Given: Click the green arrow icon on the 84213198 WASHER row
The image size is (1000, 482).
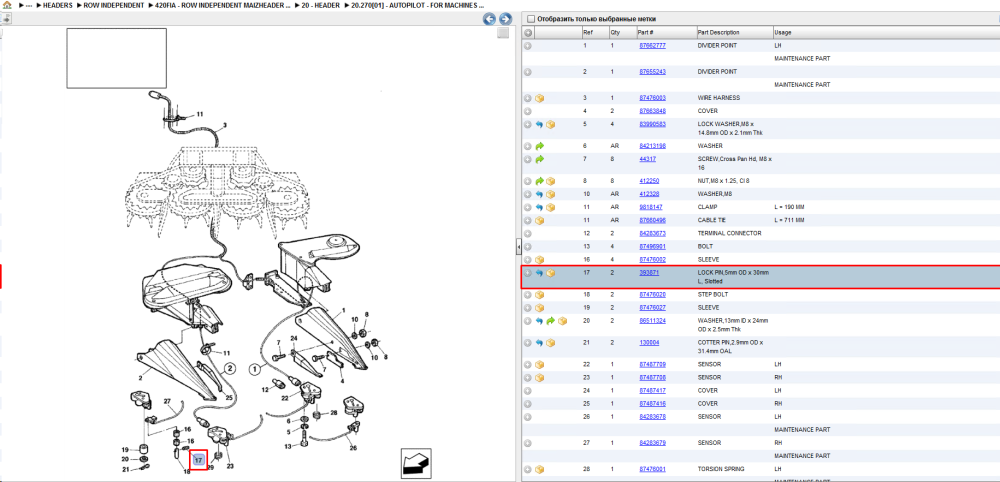Looking at the screenshot, I should (x=539, y=146).
